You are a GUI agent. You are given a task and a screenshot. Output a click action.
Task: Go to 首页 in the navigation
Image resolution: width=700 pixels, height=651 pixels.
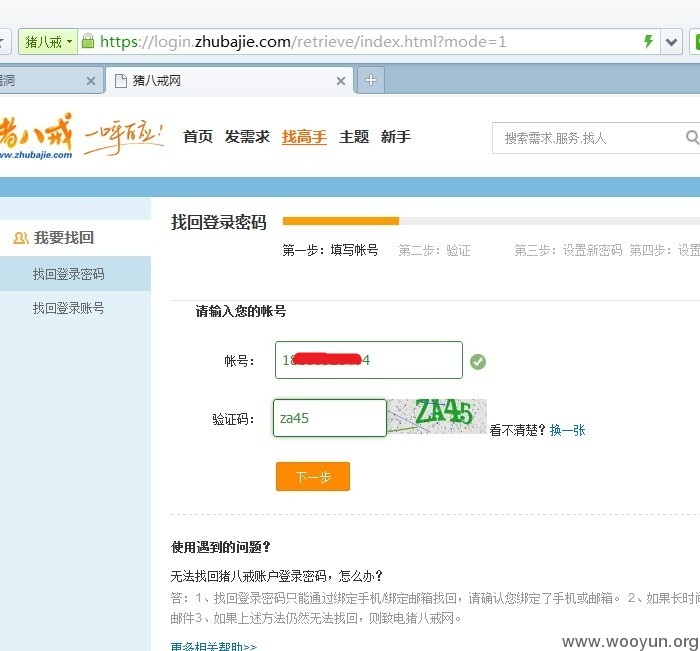pos(198,137)
